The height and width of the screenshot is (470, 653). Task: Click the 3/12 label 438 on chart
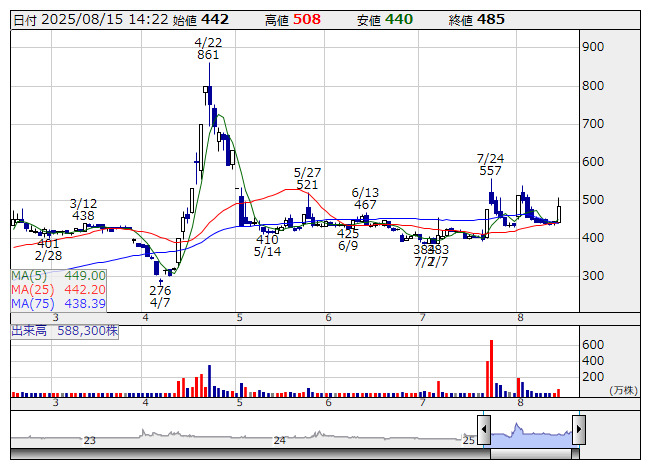pos(83,216)
